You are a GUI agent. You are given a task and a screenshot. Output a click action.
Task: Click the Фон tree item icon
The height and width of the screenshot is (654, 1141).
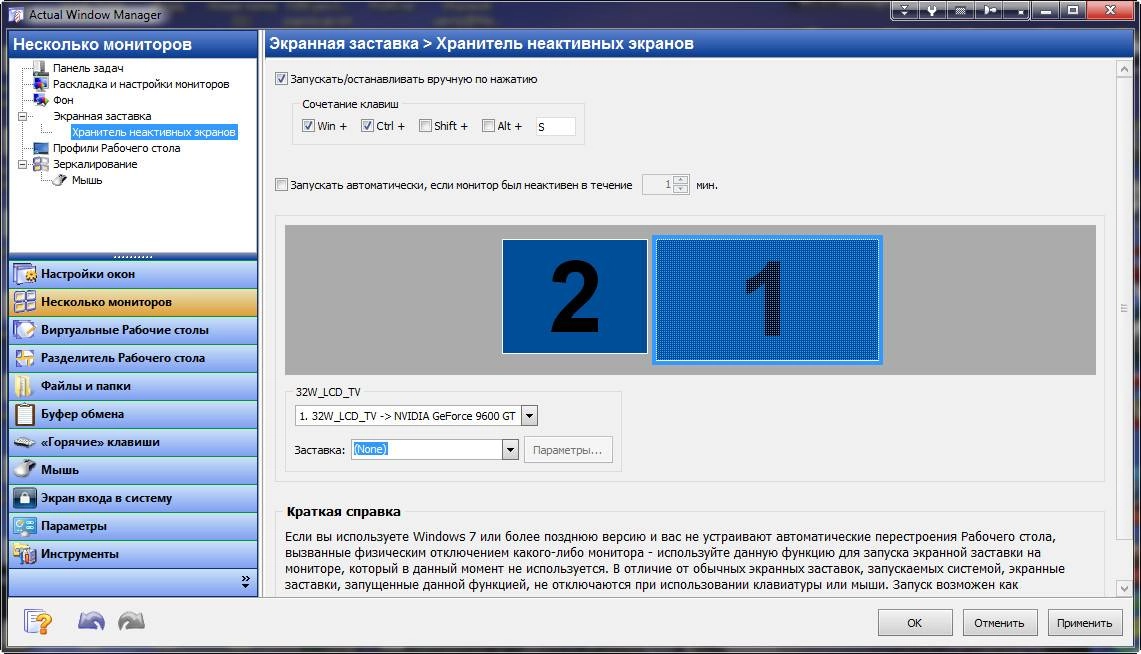coord(41,100)
